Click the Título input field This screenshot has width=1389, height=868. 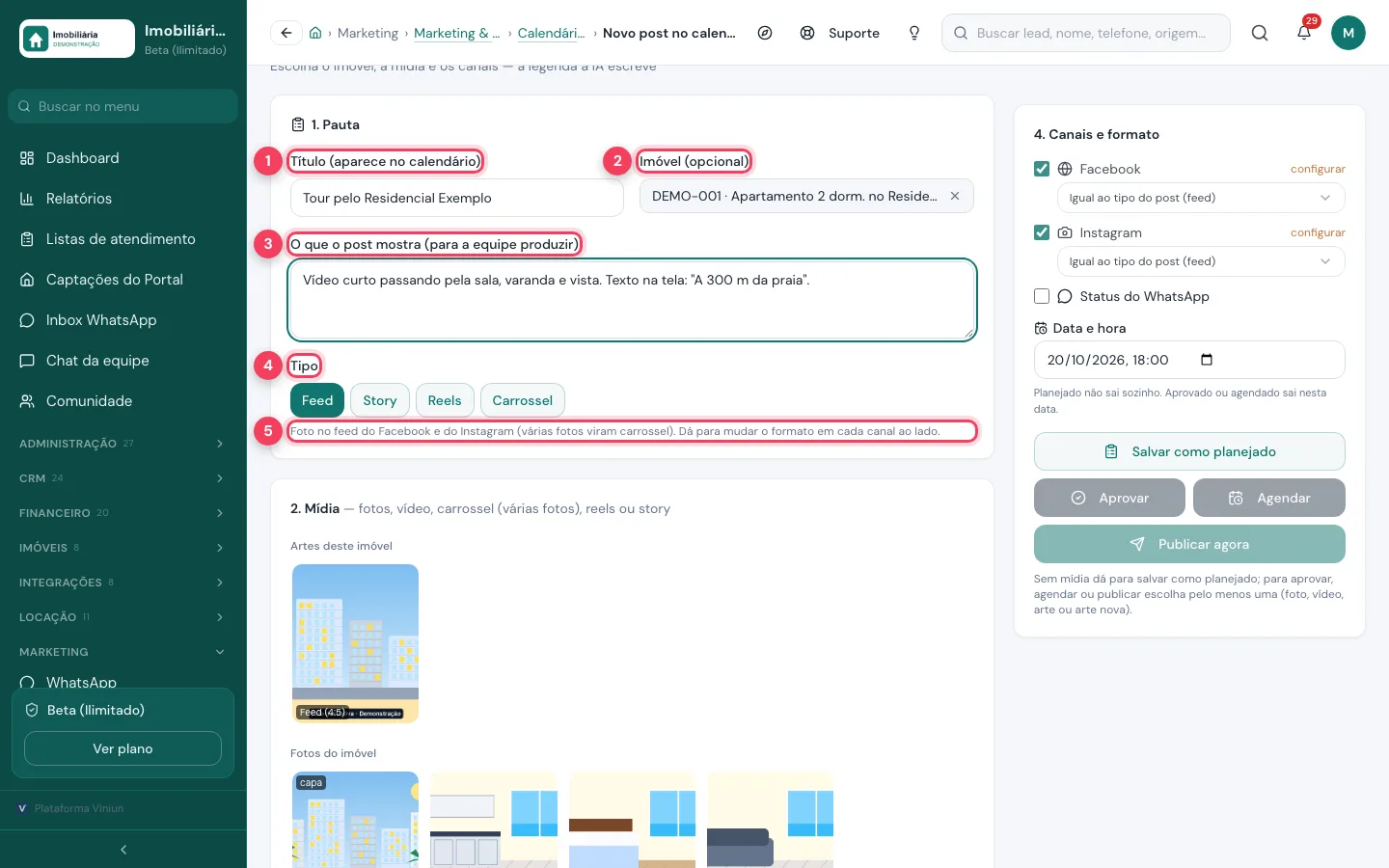[457, 198]
